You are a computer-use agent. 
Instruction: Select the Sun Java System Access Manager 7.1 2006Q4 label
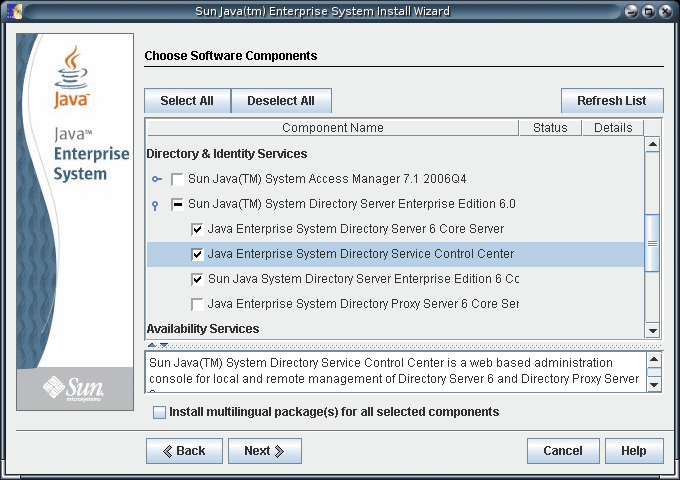point(327,179)
